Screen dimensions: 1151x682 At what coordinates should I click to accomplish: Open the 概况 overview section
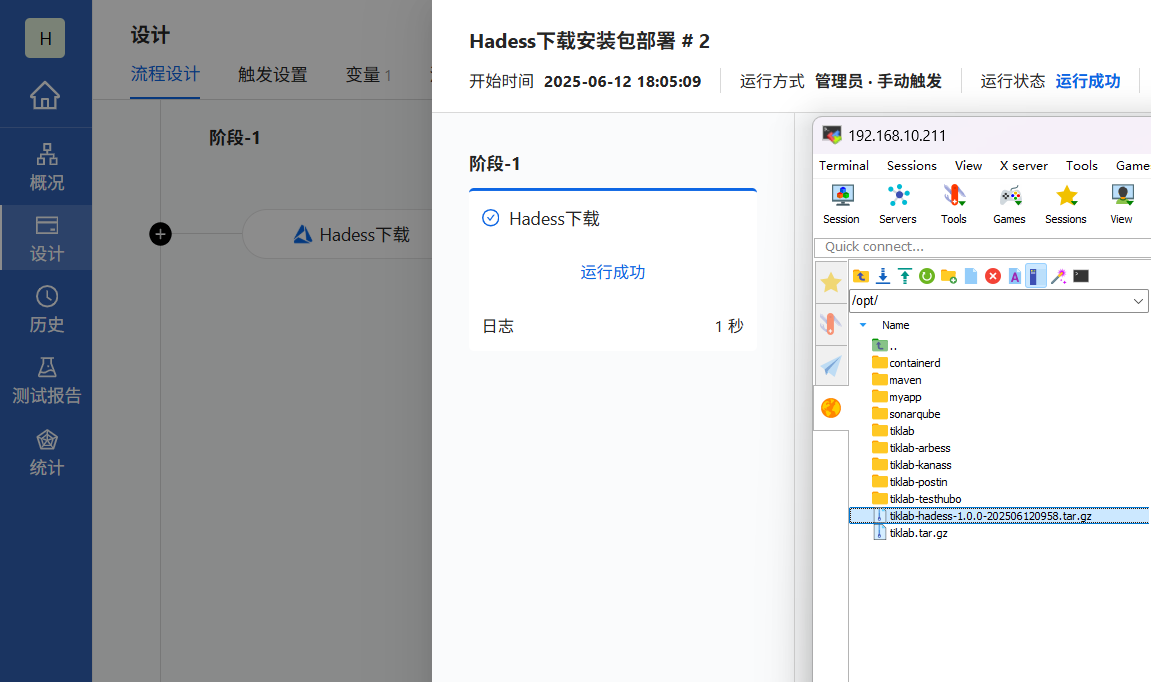tap(46, 167)
